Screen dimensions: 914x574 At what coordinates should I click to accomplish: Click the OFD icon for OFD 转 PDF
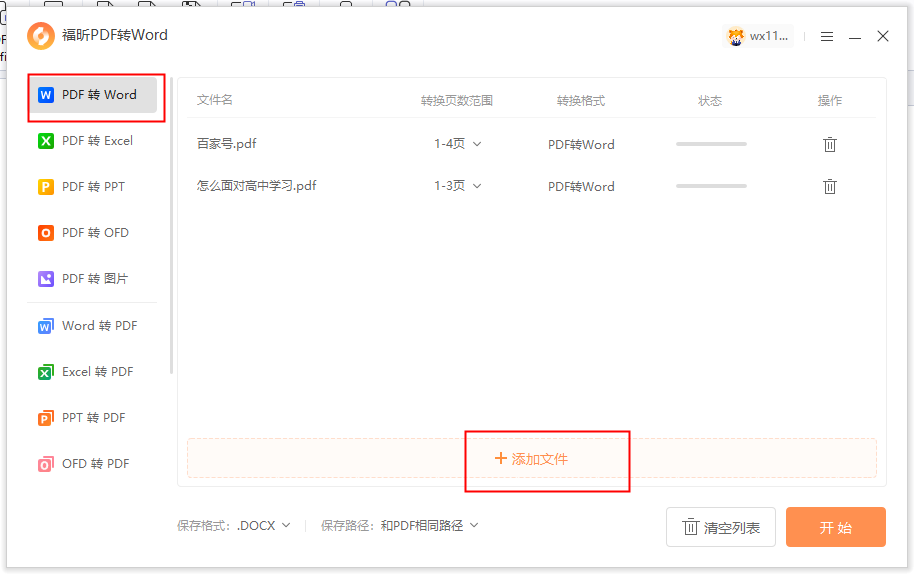pos(45,464)
